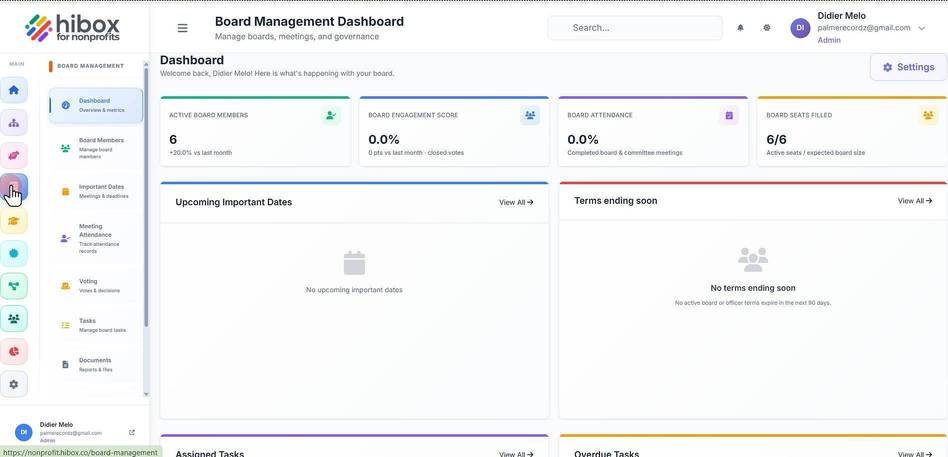
Task: Toggle the hamburger menu in header
Action: [182, 28]
